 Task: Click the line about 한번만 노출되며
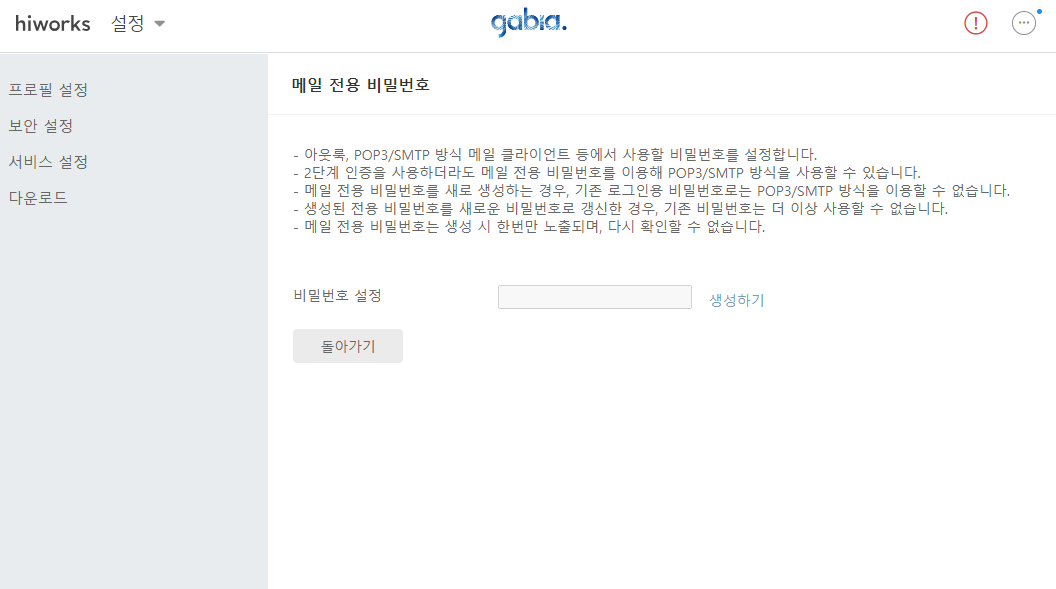tap(529, 227)
